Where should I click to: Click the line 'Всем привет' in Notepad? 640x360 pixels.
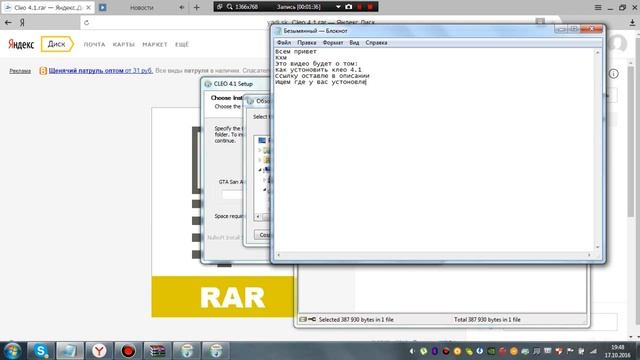pos(296,51)
